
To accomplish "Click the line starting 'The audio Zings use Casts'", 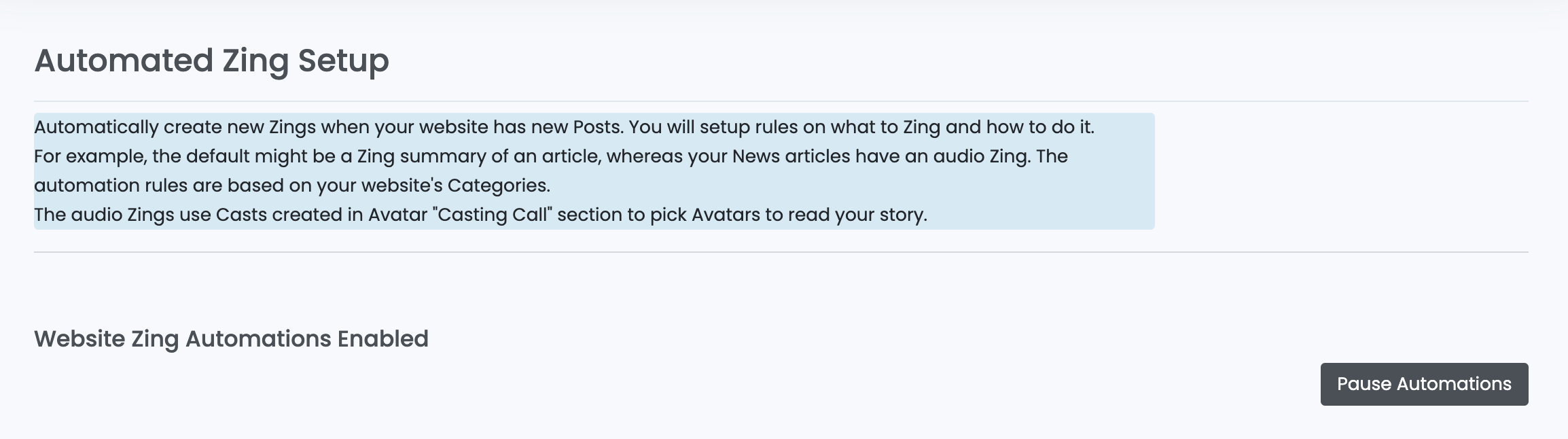I will pyautogui.click(x=480, y=215).
